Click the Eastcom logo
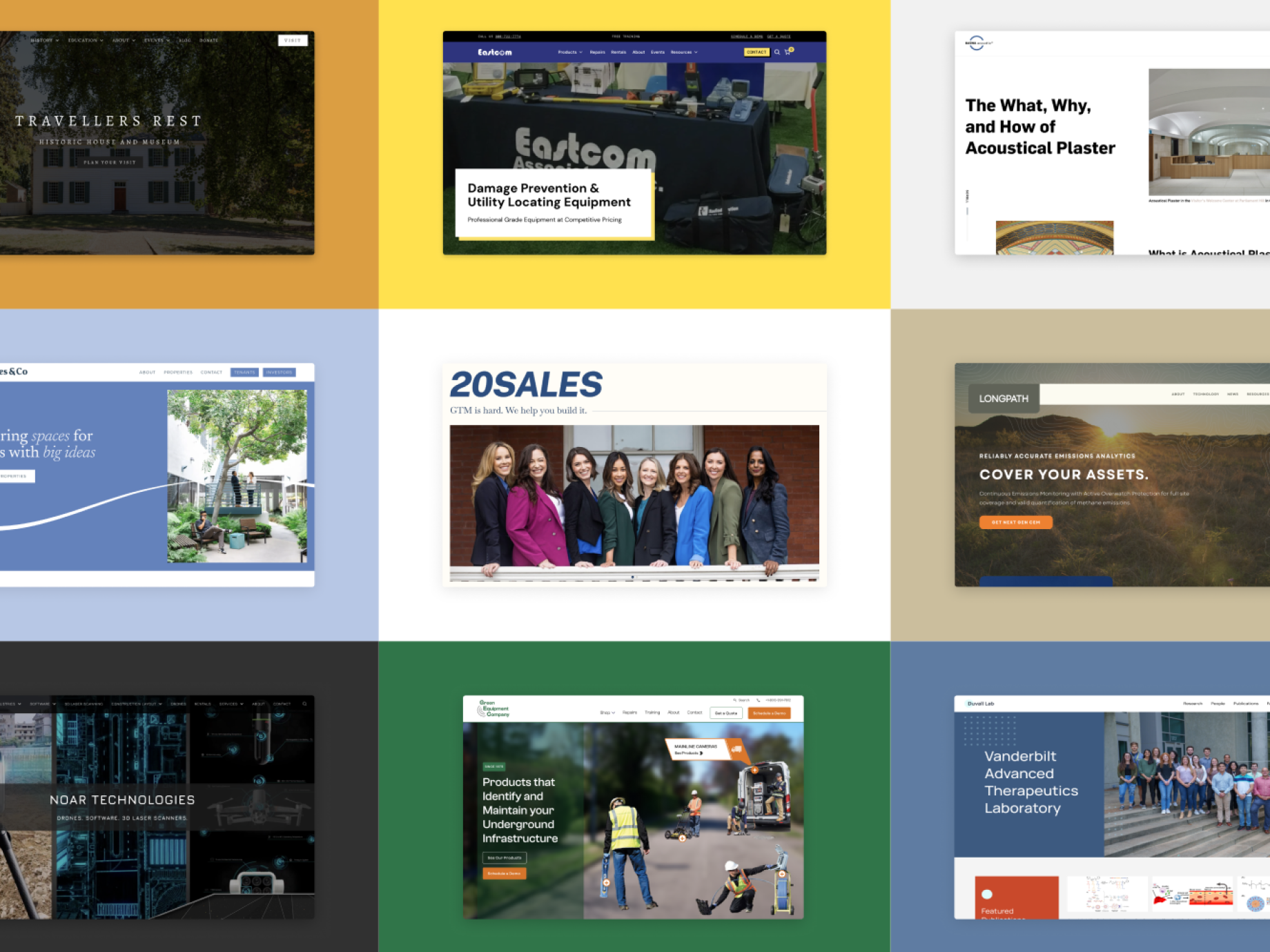The image size is (1270, 952). [495, 50]
